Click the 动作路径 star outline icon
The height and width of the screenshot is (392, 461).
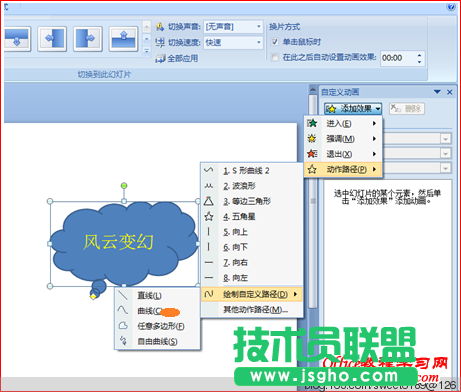tap(312, 169)
